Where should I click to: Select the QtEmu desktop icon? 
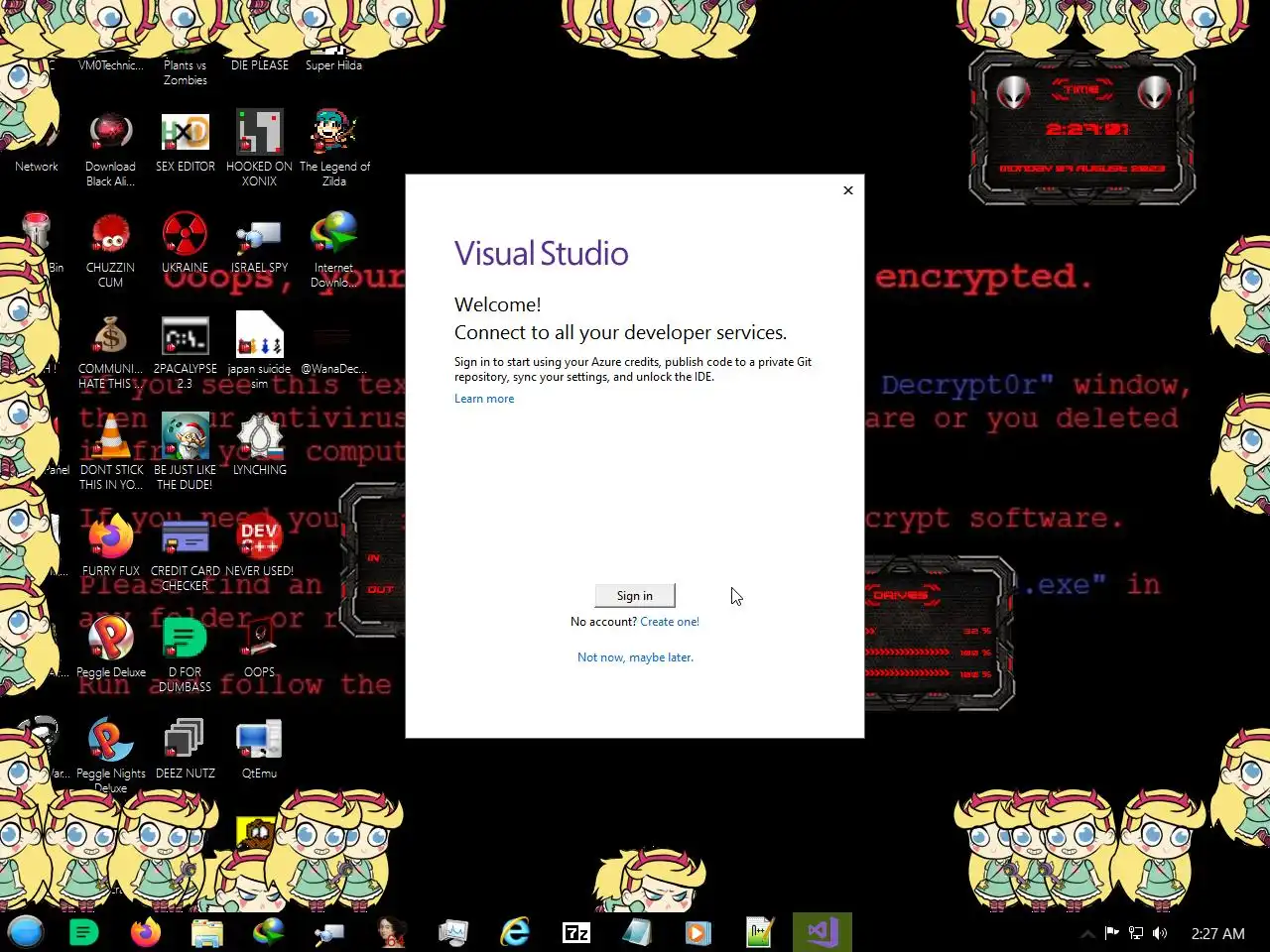(259, 748)
